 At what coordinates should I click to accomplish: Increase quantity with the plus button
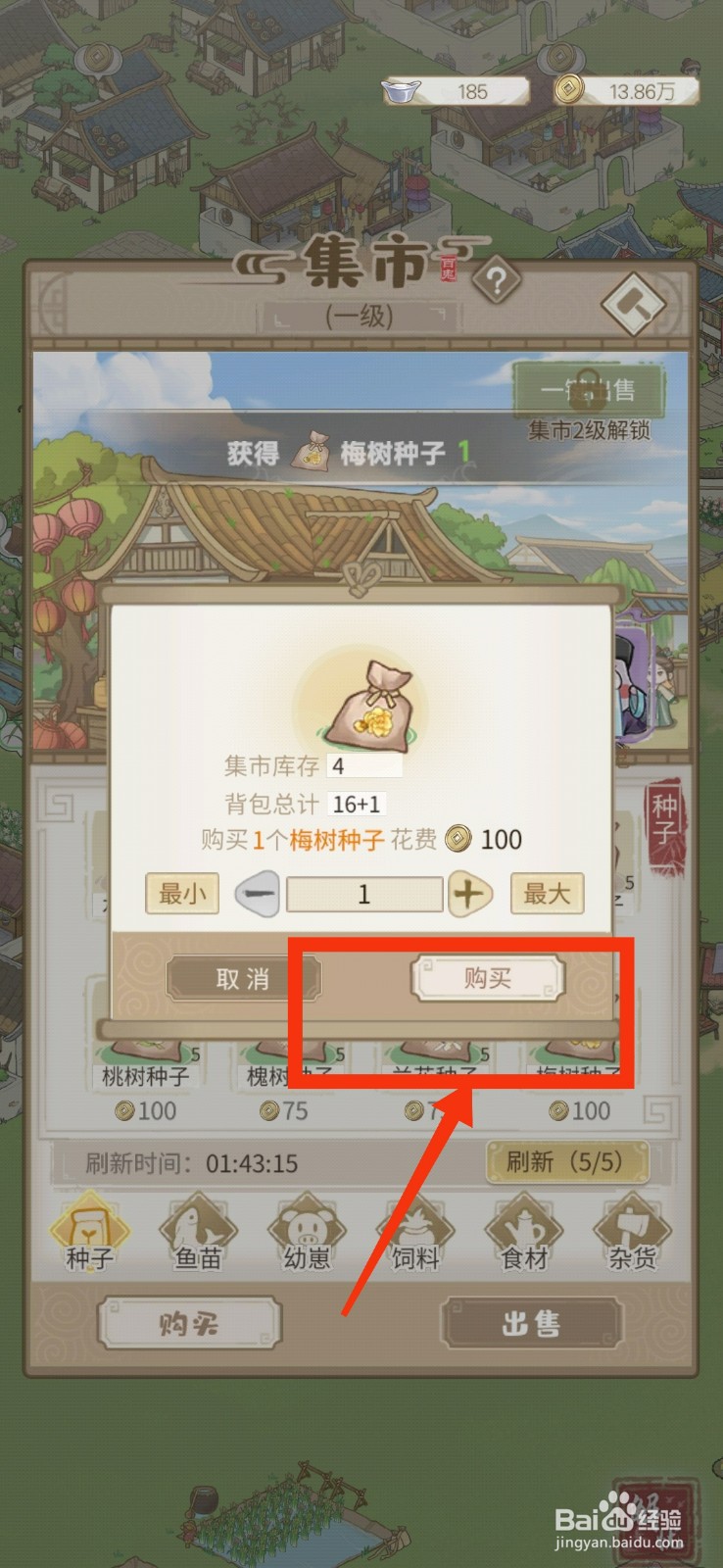469,894
